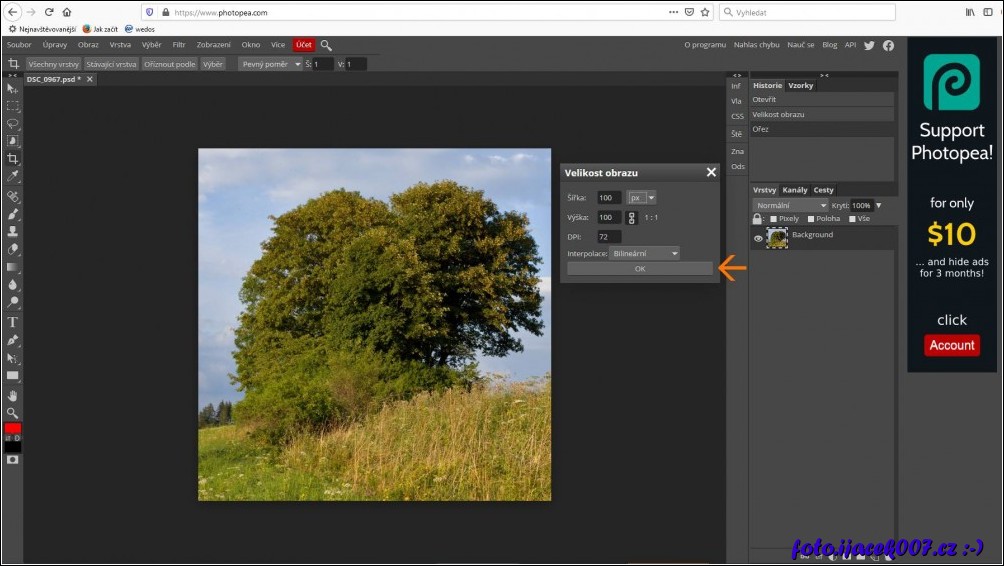This screenshot has width=1004, height=566.
Task: Open the search magnifier in menu bar
Action: click(326, 45)
